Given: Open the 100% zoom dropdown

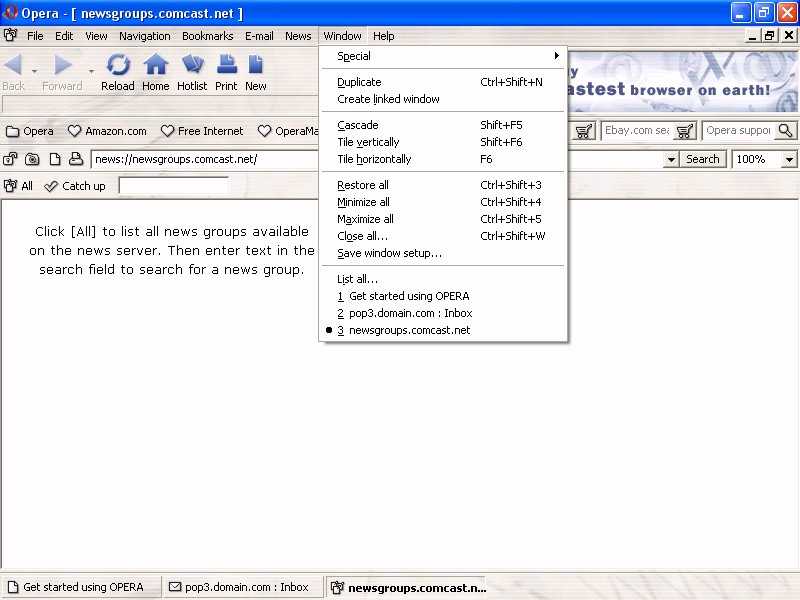Looking at the screenshot, I should (789, 159).
